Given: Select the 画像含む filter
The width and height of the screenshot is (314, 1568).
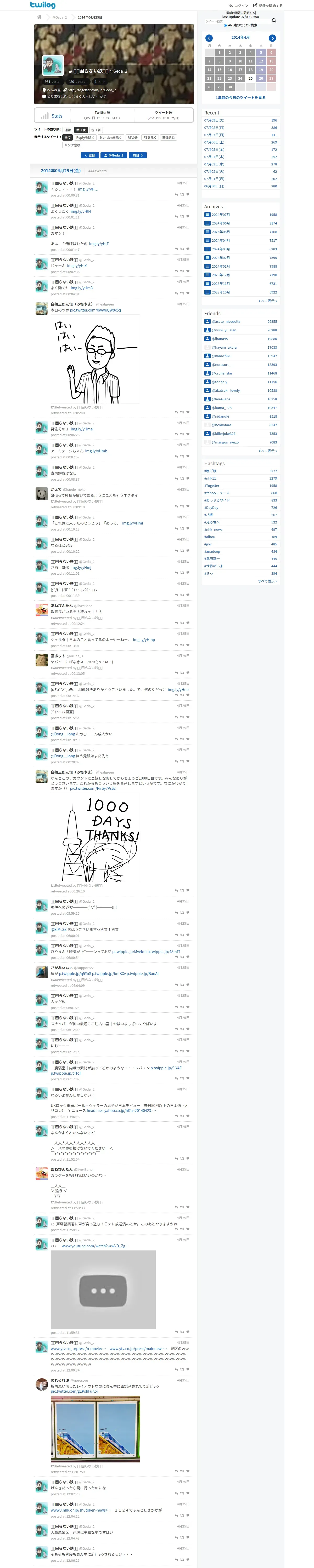Looking at the screenshot, I should (x=168, y=137).
